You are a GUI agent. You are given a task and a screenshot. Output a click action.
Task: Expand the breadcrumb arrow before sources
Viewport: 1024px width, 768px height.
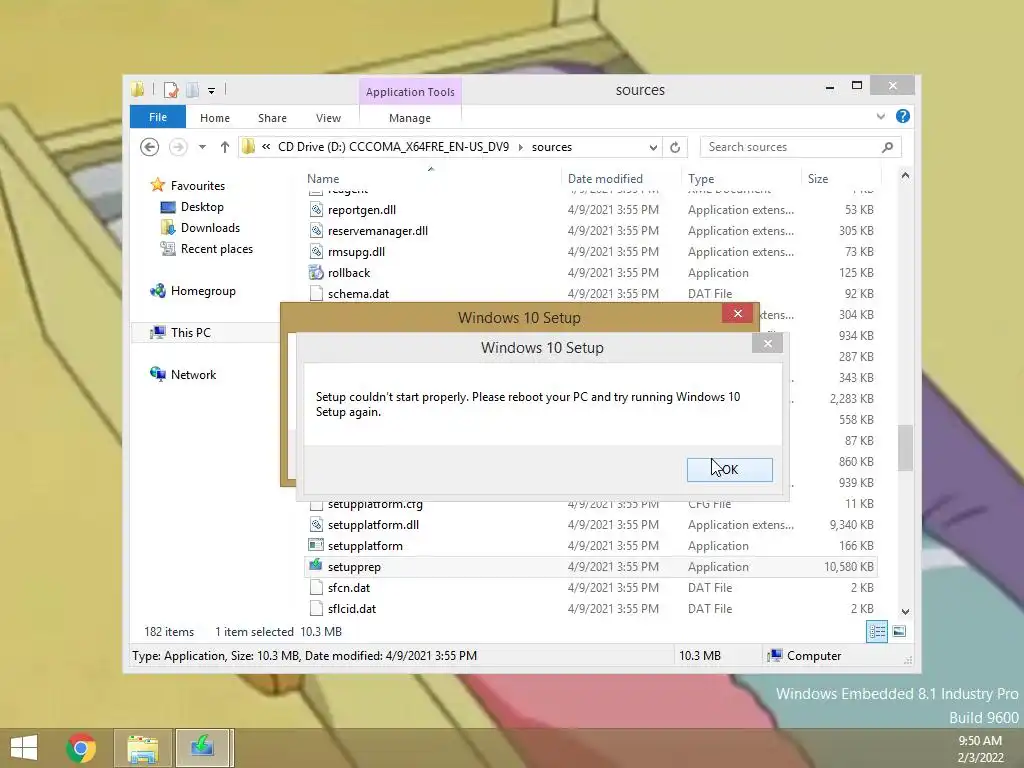pyautogui.click(x=520, y=148)
